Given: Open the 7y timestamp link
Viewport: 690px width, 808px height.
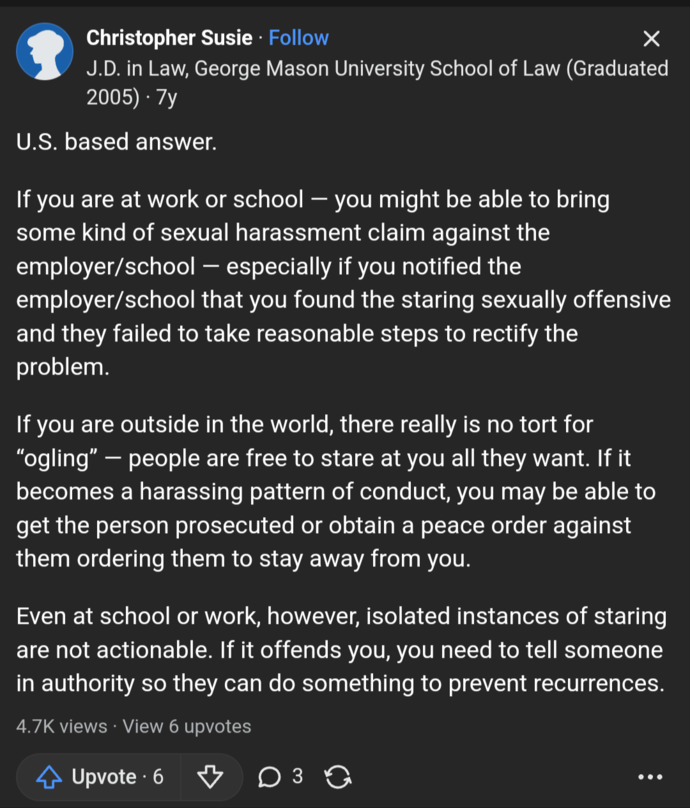Looking at the screenshot, I should (166, 97).
